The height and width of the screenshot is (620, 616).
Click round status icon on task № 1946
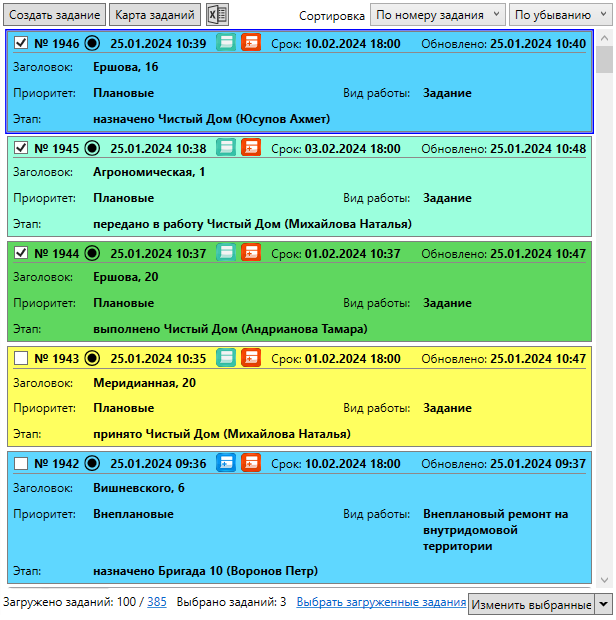[93, 43]
